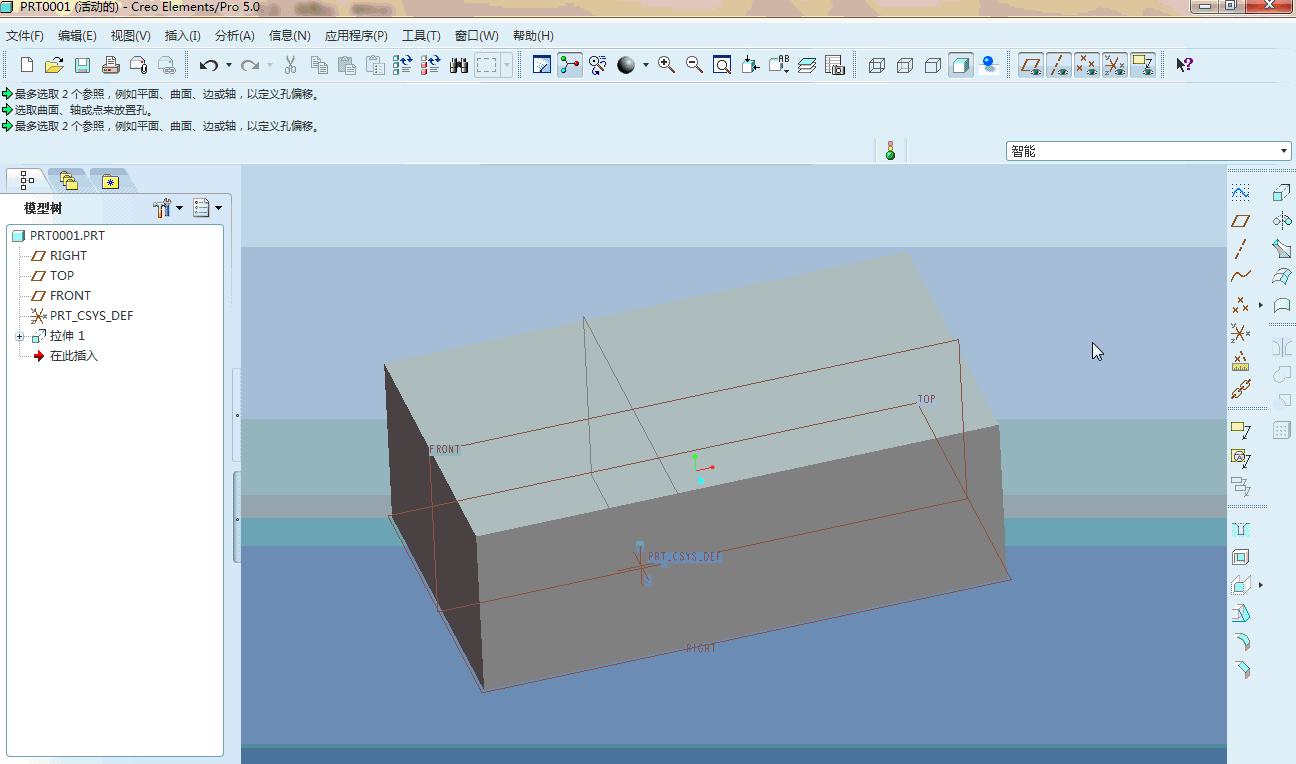Click the datum coordinate system tool icon
This screenshot has height=764, width=1296.
(x=1240, y=333)
